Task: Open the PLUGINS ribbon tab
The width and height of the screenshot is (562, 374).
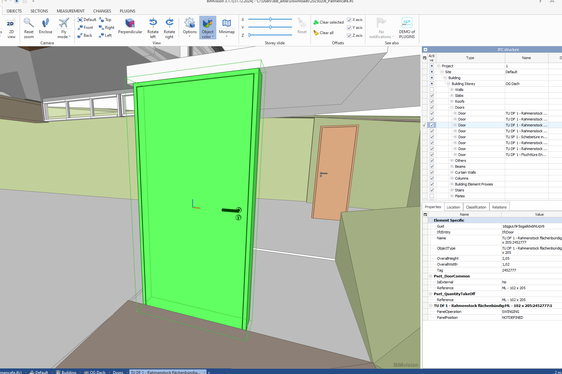Action: (127, 11)
